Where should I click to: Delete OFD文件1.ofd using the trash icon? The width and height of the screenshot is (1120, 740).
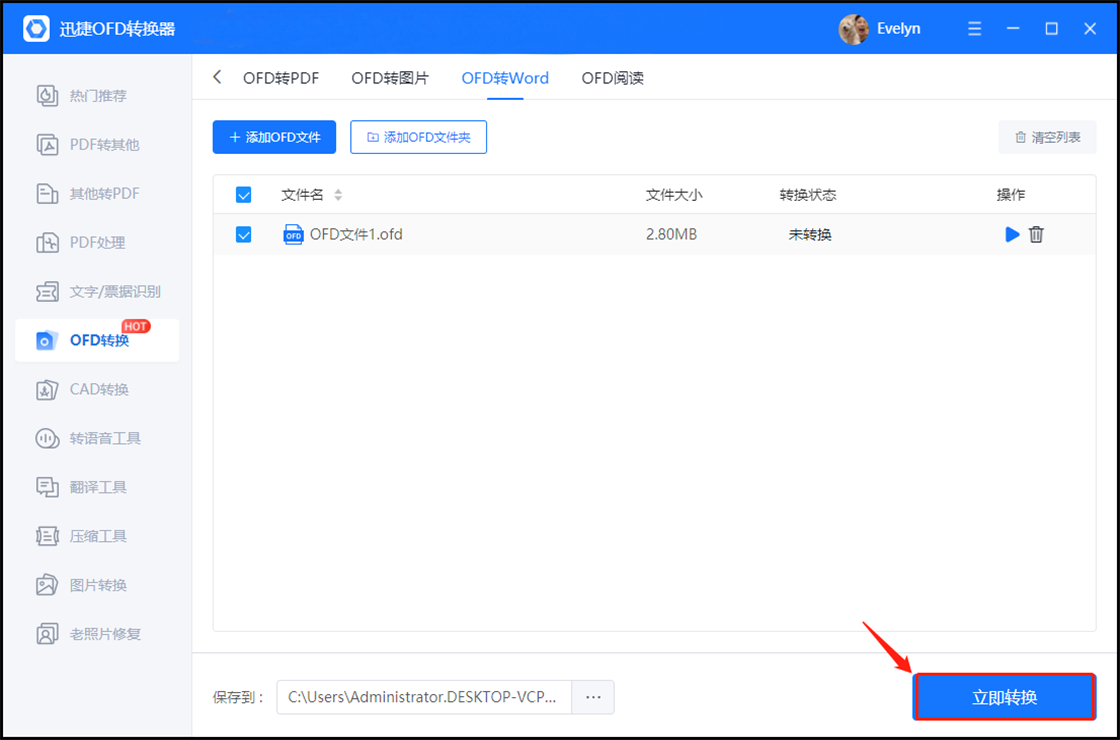pyautogui.click(x=1036, y=234)
